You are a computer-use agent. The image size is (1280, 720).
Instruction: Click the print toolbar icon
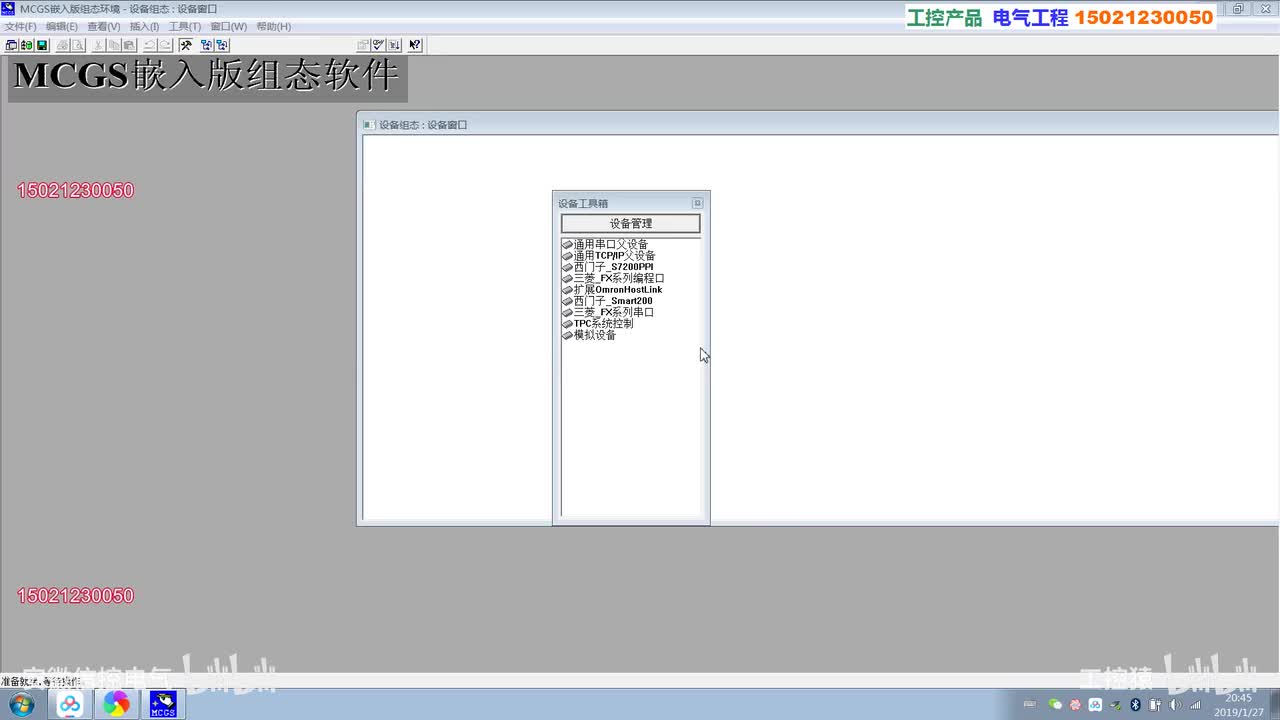point(62,45)
